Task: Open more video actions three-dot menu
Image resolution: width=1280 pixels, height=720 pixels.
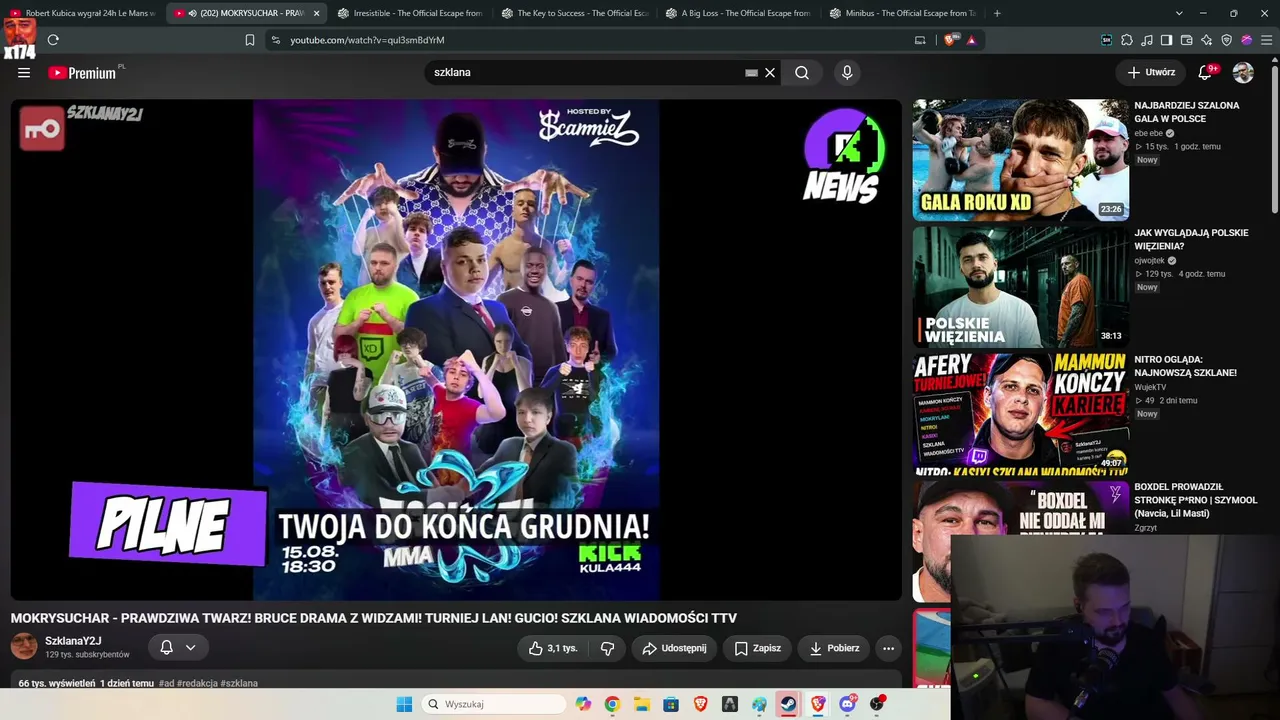Action: point(888,648)
